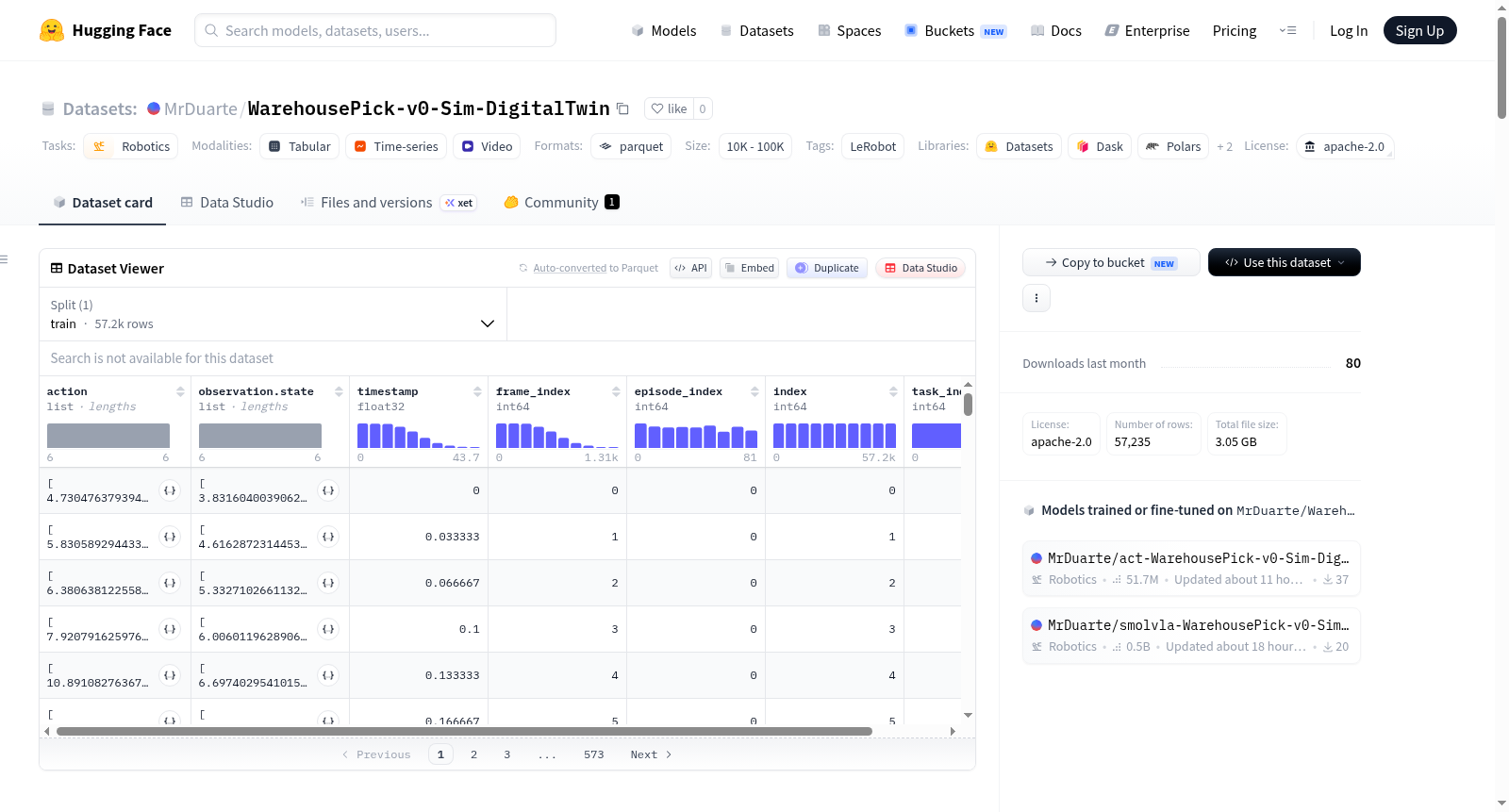1509x812 pixels.
Task: Open the Pricing page
Action: 1235,30
